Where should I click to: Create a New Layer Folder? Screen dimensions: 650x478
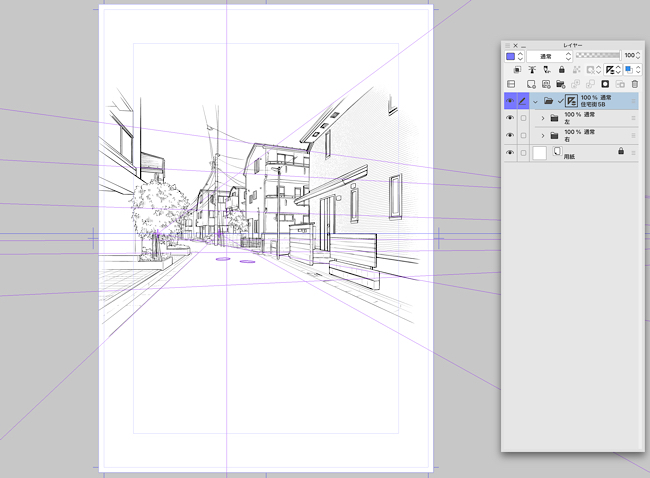click(560, 84)
